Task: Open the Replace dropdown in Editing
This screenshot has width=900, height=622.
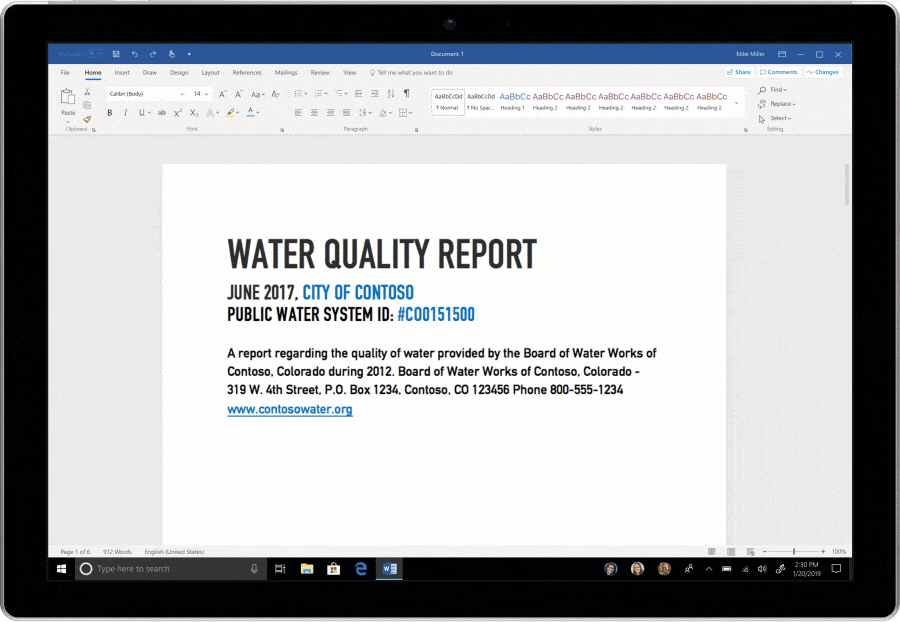Action: (x=781, y=104)
